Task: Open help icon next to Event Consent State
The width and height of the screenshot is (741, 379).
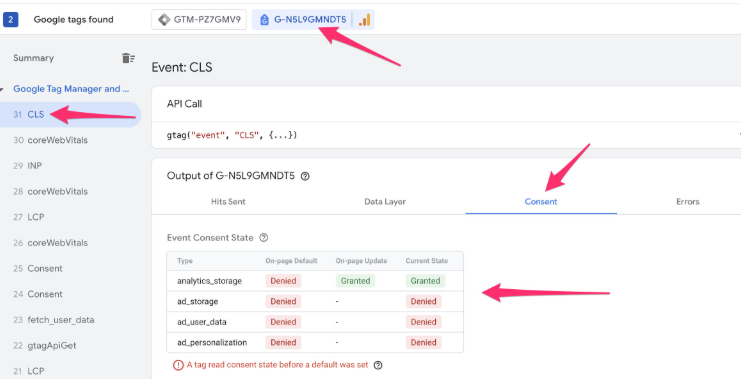Action: point(264,238)
